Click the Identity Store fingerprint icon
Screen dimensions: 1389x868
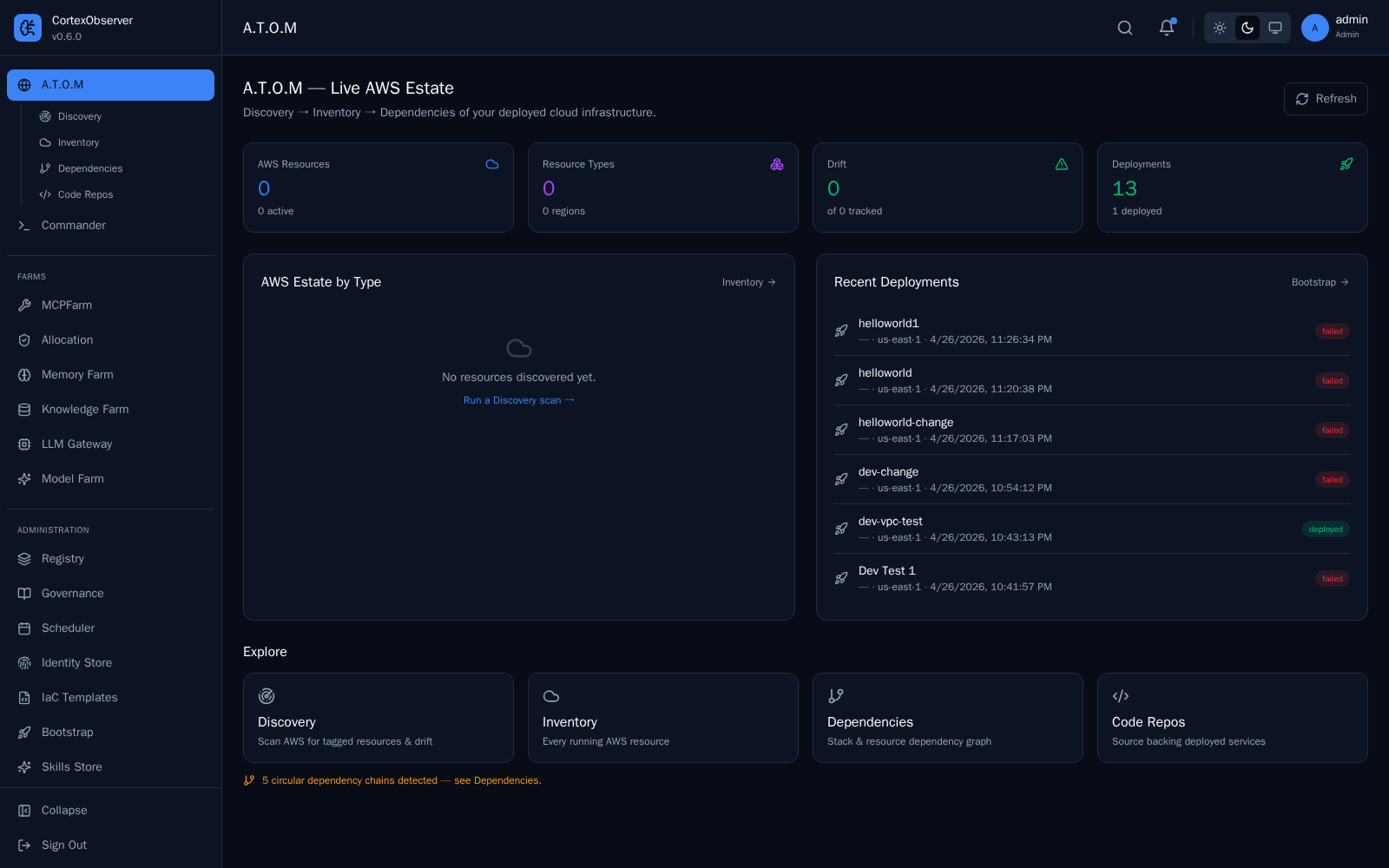(x=24, y=663)
